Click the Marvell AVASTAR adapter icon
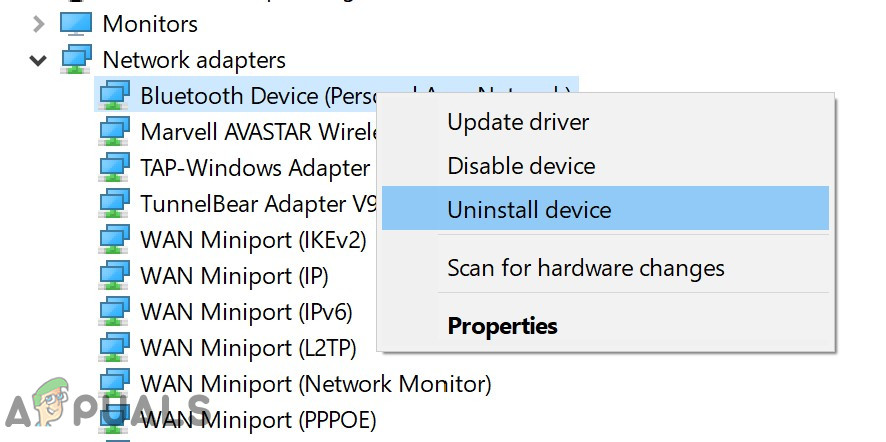 click(114, 131)
